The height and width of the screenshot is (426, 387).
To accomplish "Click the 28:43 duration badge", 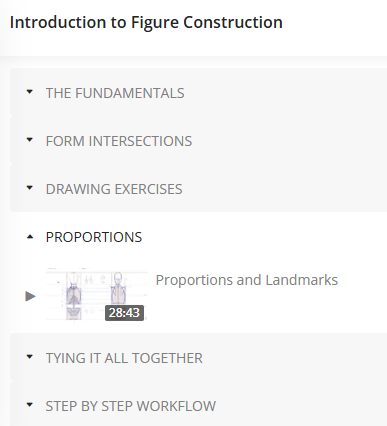I will coord(124,313).
